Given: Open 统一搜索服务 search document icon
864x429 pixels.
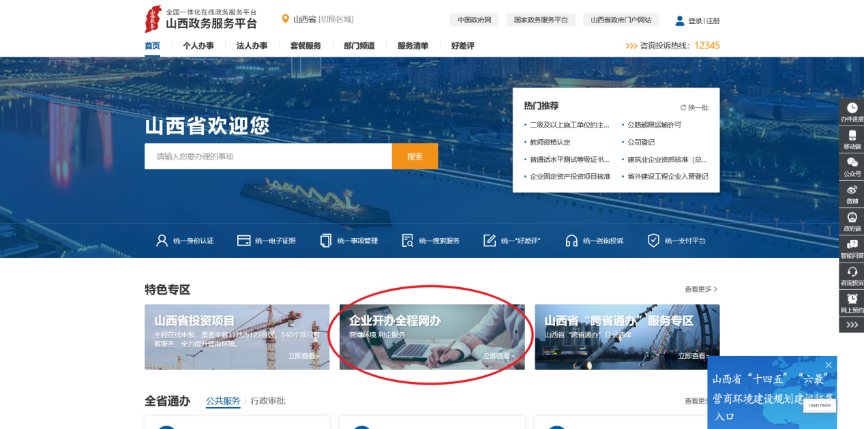Looking at the screenshot, I should click(407, 241).
